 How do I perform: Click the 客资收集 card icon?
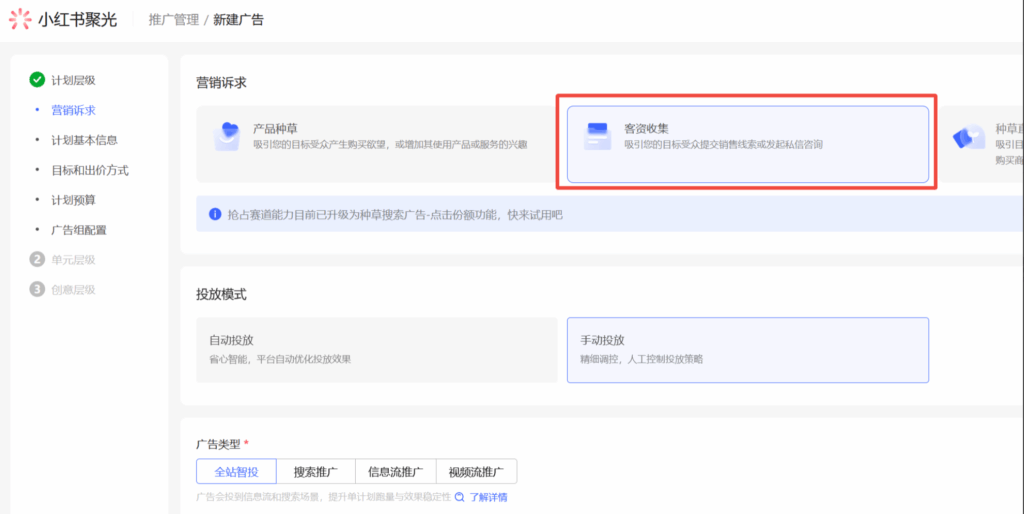(598, 136)
